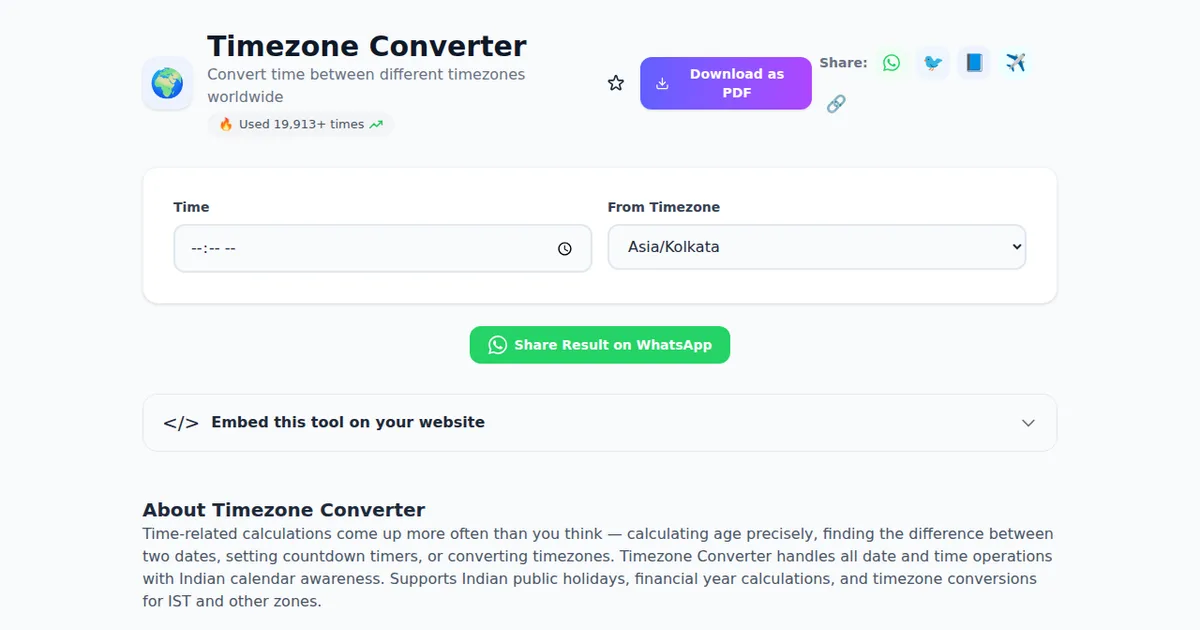Image resolution: width=1200 pixels, height=630 pixels.
Task: Click inside the Time input field
Action: click(x=350, y=248)
